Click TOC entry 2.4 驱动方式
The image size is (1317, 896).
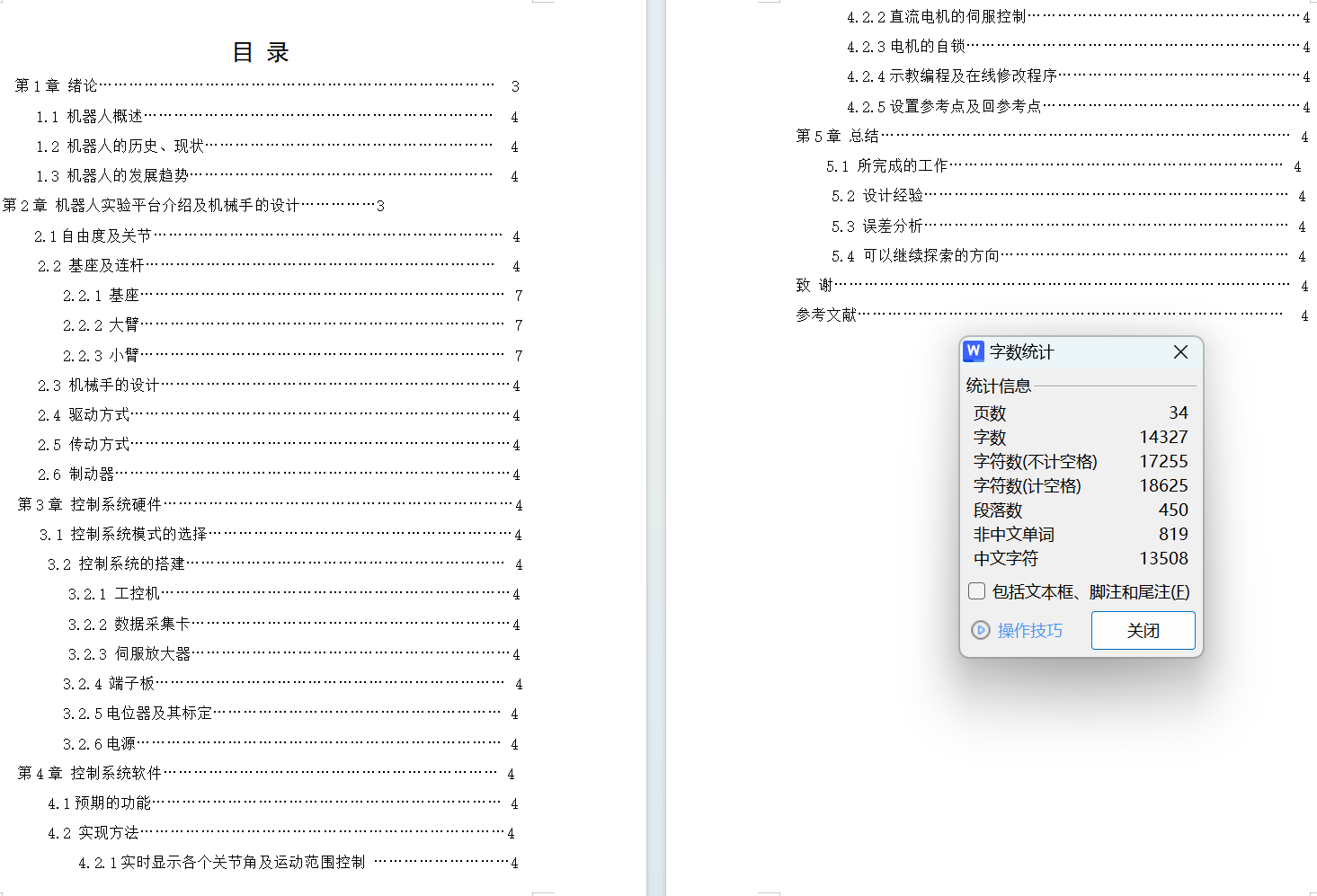pos(279,415)
